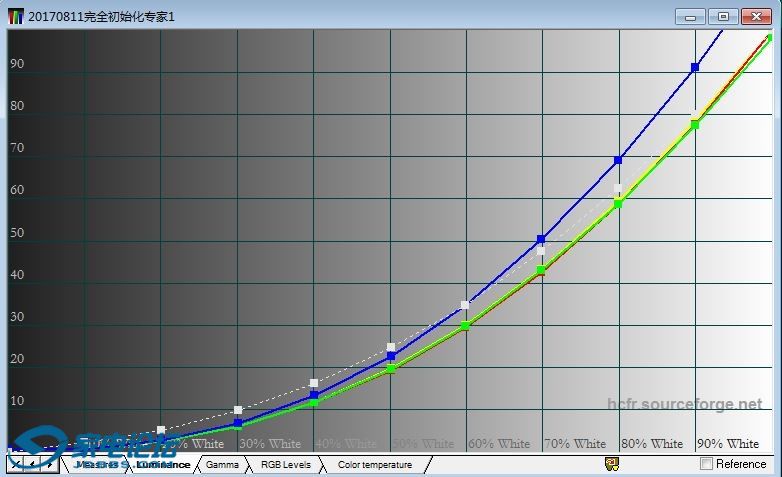Click the HCFR document icon in title bar
Viewport: 782px width, 477px height.
pyautogui.click(x=16, y=17)
